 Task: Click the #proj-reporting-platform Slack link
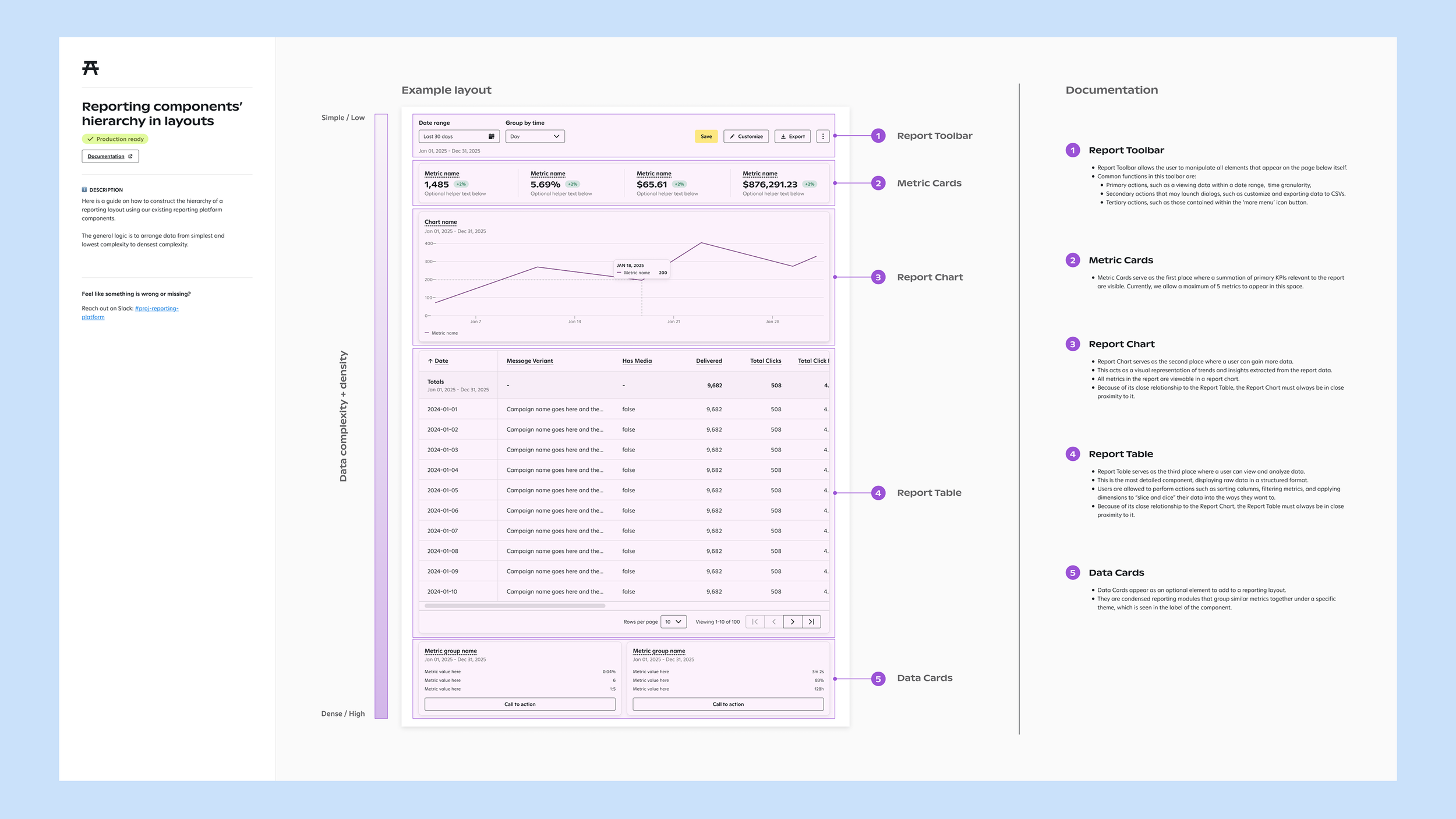[156, 309]
